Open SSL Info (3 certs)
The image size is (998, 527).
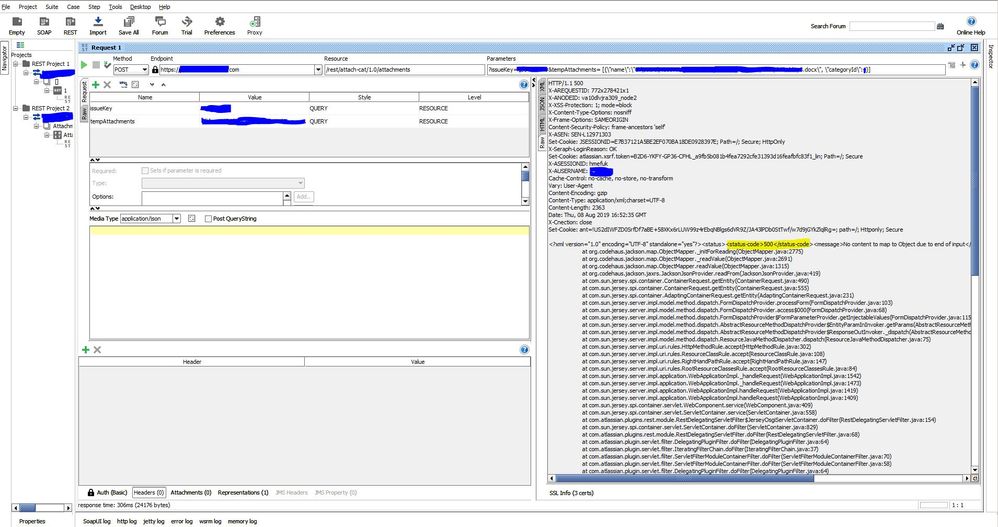tap(572, 493)
